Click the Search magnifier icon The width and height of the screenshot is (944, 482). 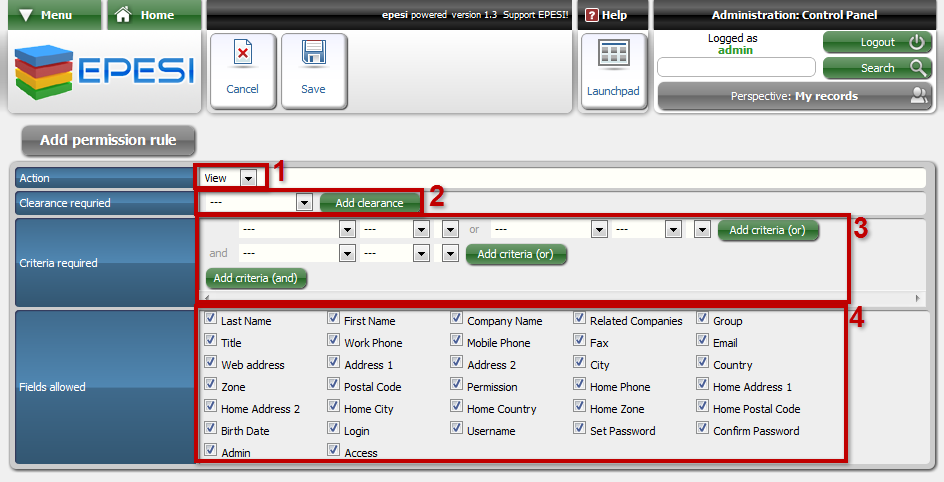tap(918, 68)
